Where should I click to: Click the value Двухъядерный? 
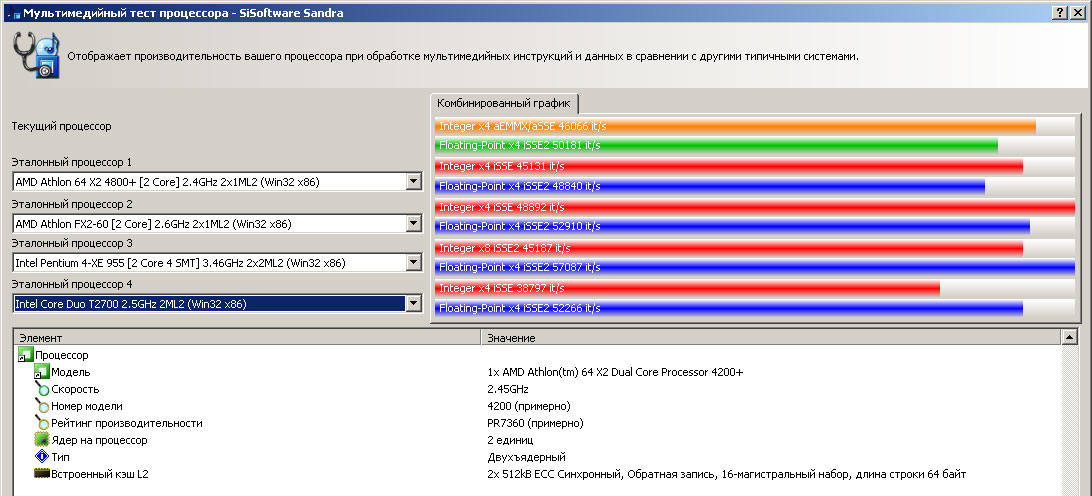coord(526,457)
